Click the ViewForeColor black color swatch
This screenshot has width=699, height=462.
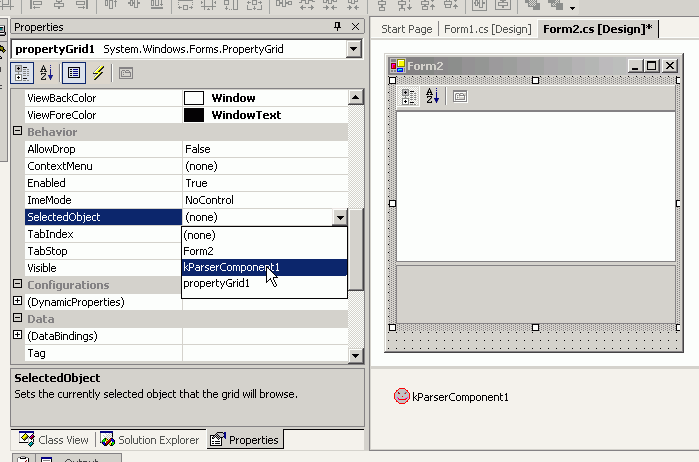pos(194,115)
